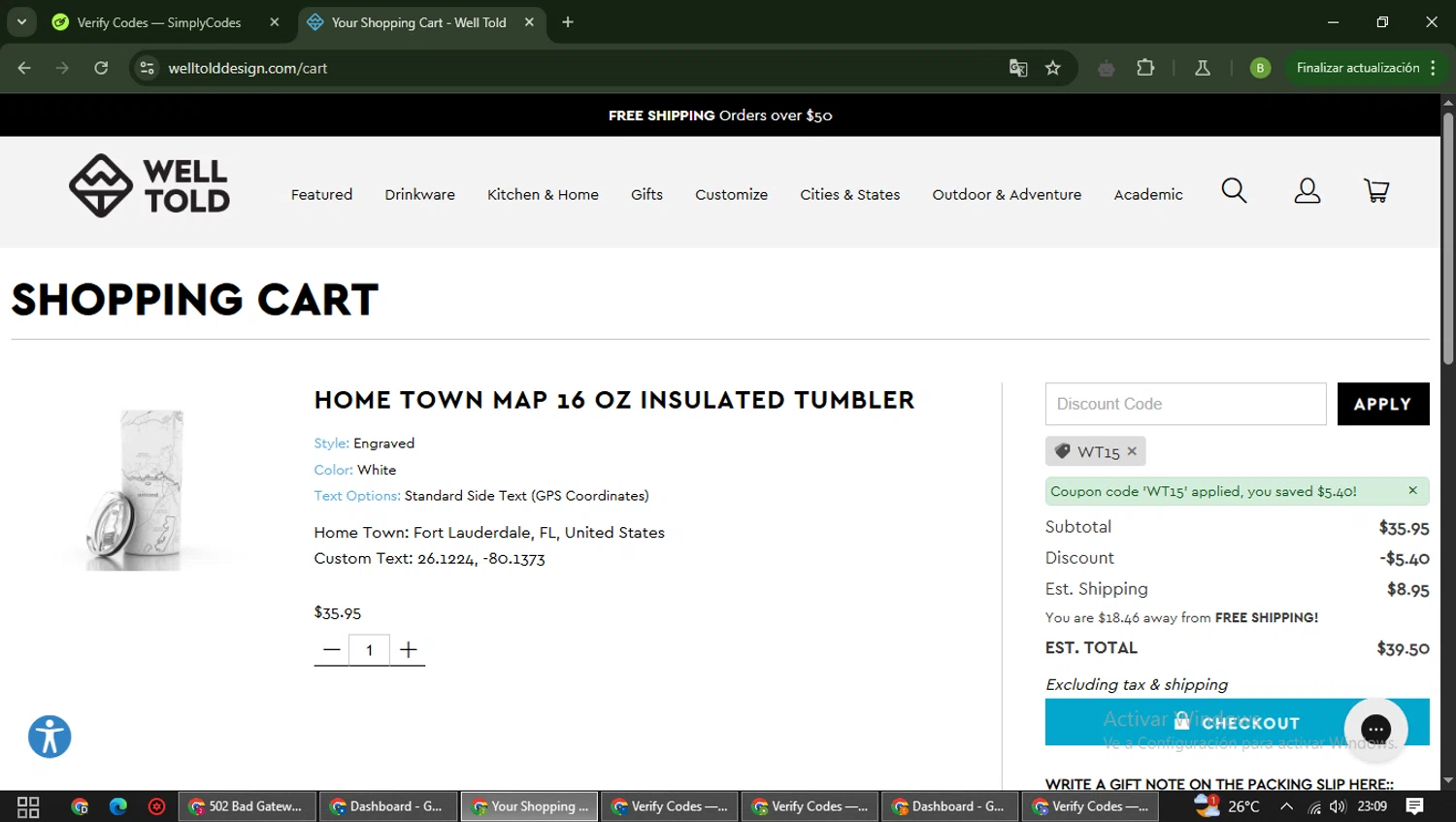Open the taskbar weather widget 26°C

pyautogui.click(x=1228, y=806)
